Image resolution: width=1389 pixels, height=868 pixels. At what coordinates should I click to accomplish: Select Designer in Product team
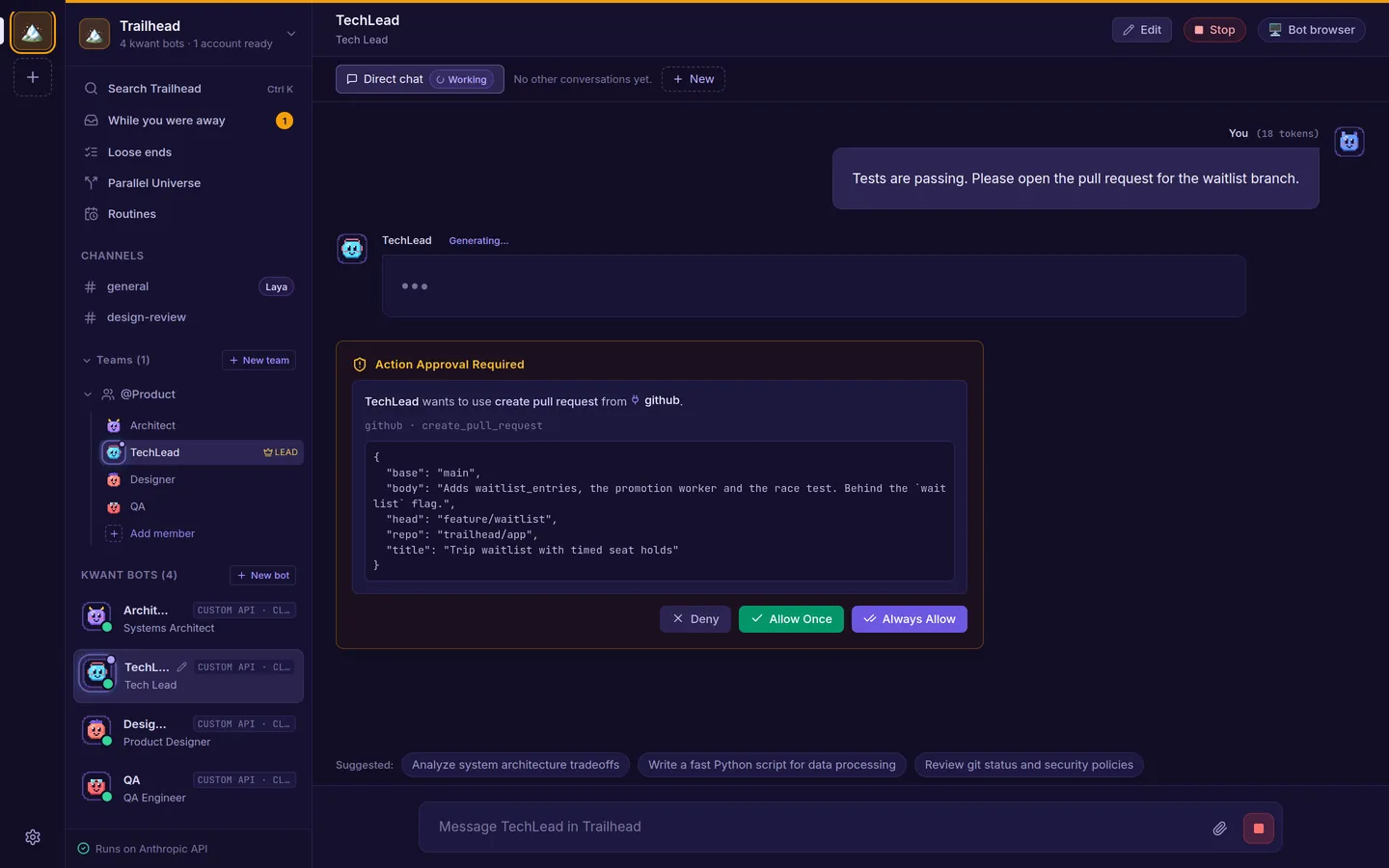coord(202,479)
